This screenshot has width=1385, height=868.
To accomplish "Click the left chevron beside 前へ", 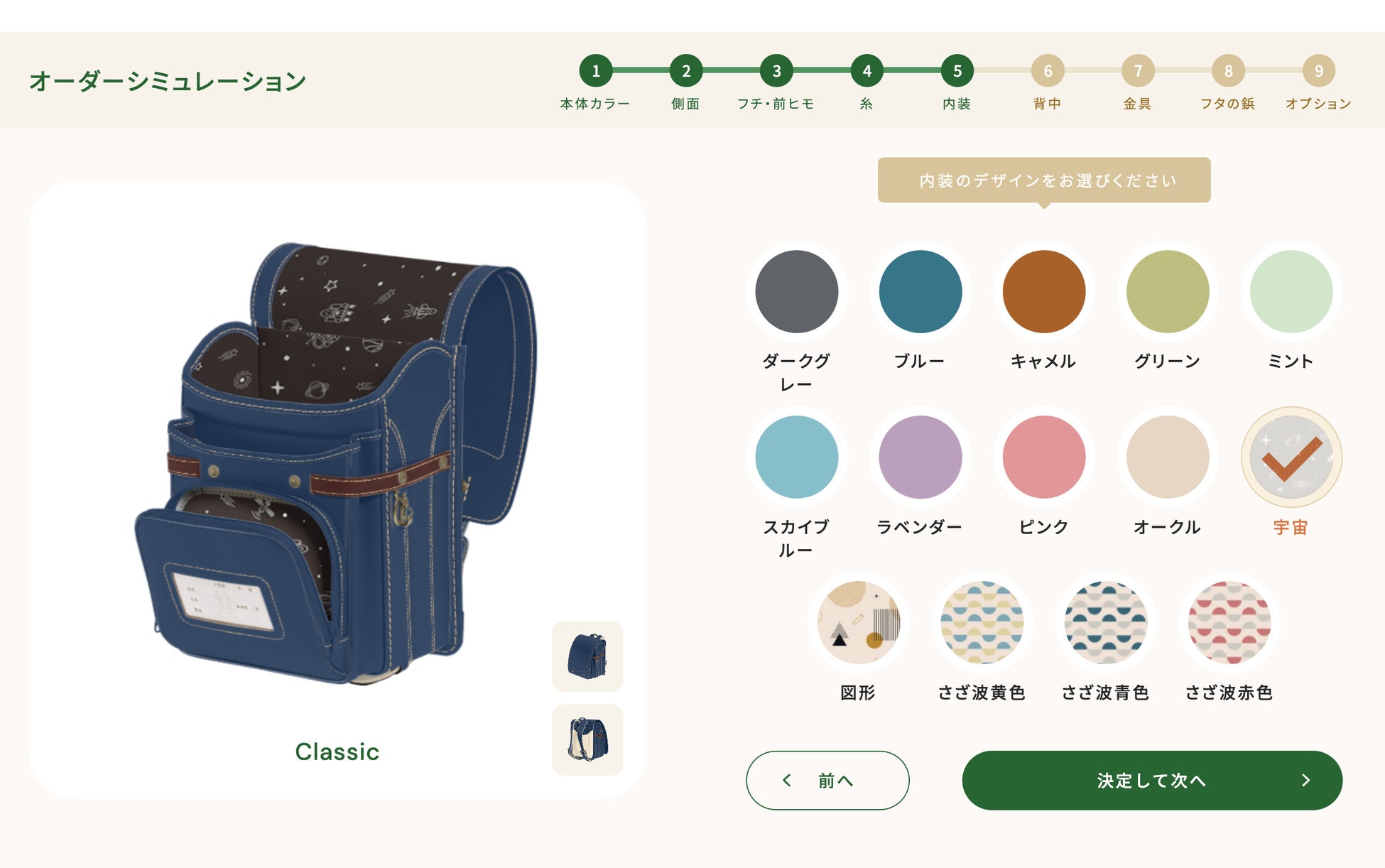I will point(787,780).
